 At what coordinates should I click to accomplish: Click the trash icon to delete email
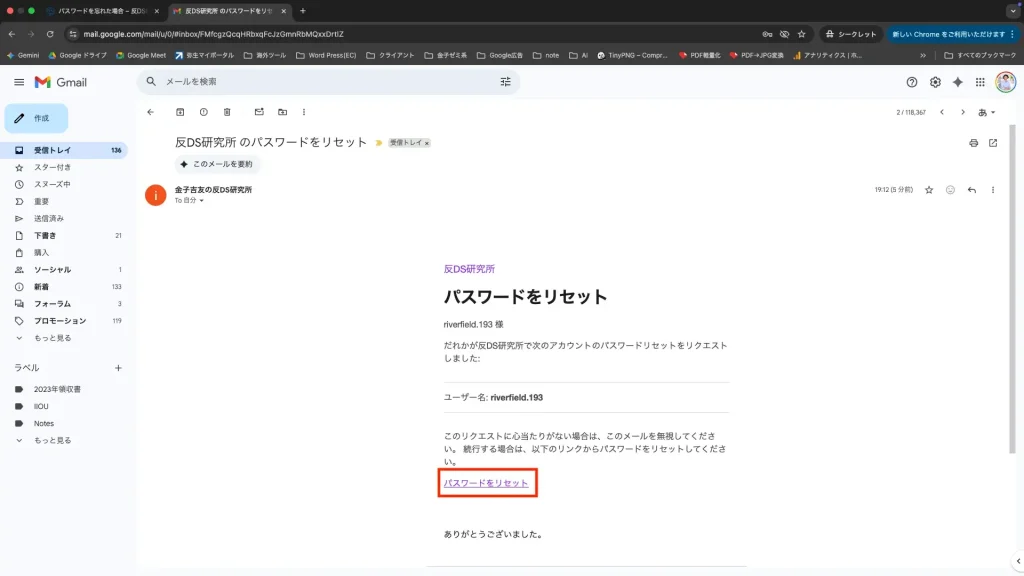click(x=228, y=112)
